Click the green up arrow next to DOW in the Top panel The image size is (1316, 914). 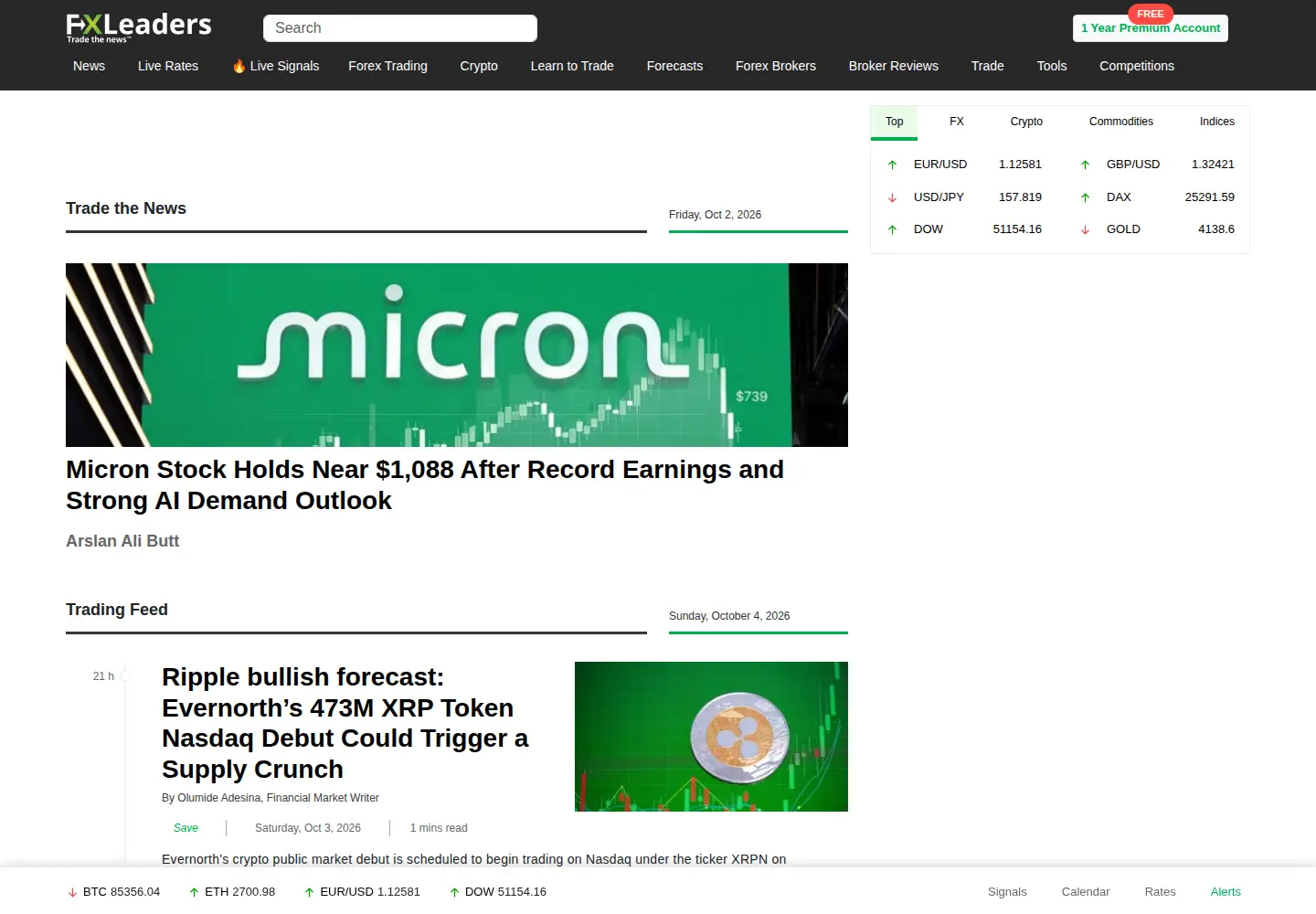(893, 229)
